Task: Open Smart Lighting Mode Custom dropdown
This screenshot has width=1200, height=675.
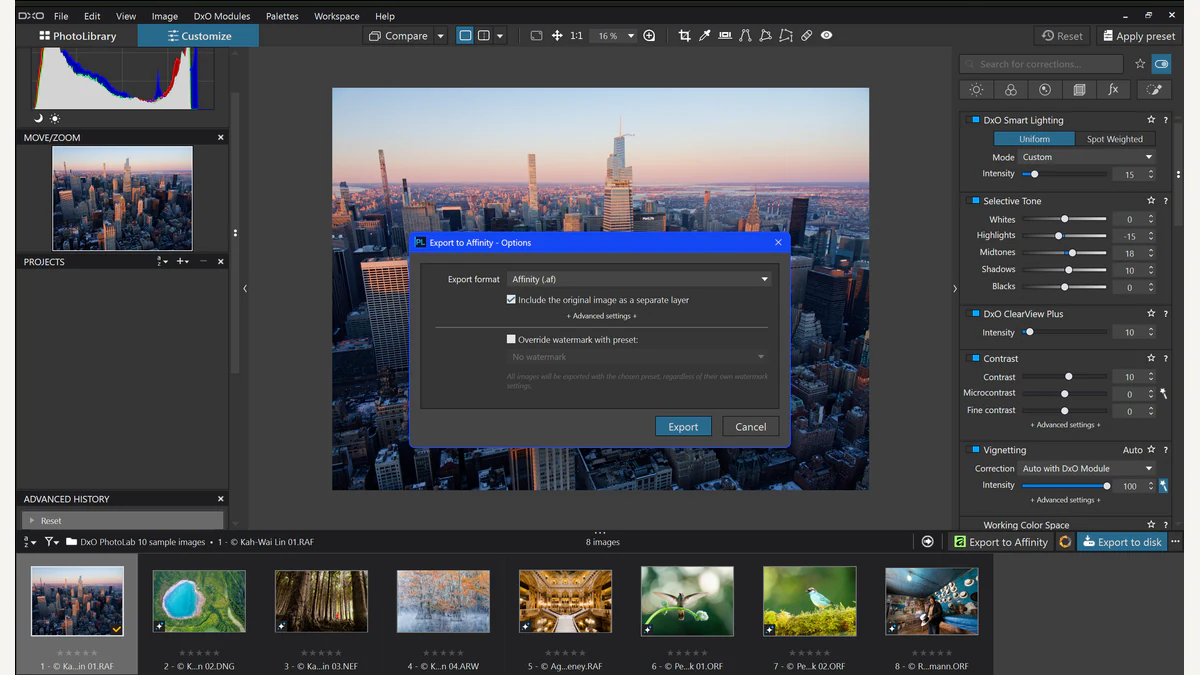Action: click(x=1087, y=157)
